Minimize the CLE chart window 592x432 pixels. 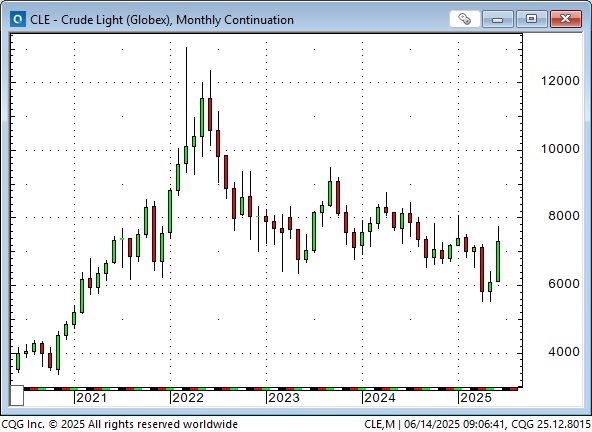click(x=498, y=19)
